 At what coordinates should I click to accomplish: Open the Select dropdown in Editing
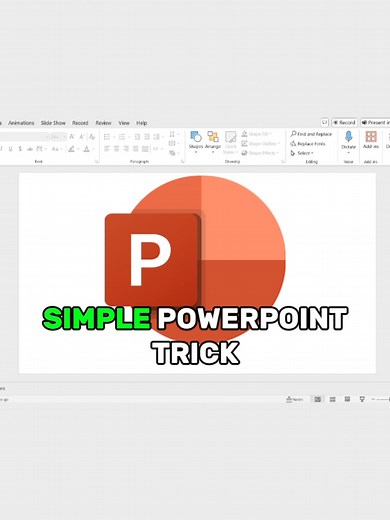pyautogui.click(x=302, y=153)
